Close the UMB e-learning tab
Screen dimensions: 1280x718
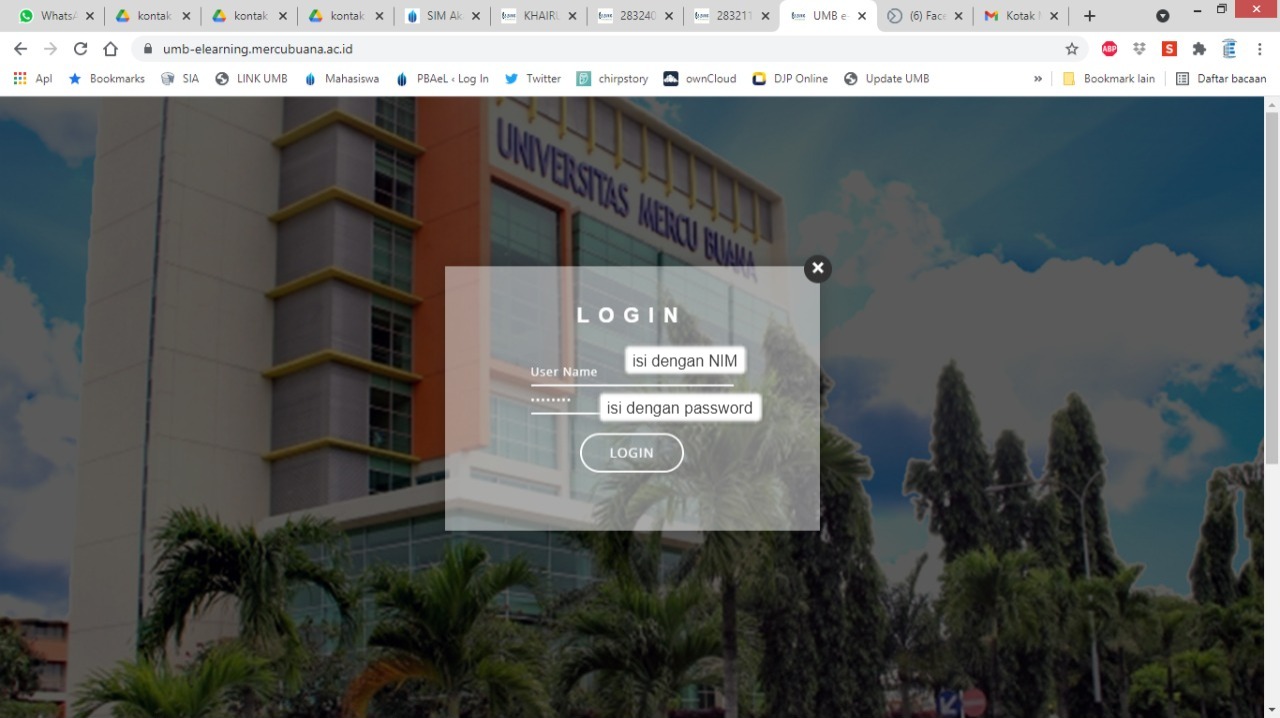(862, 16)
